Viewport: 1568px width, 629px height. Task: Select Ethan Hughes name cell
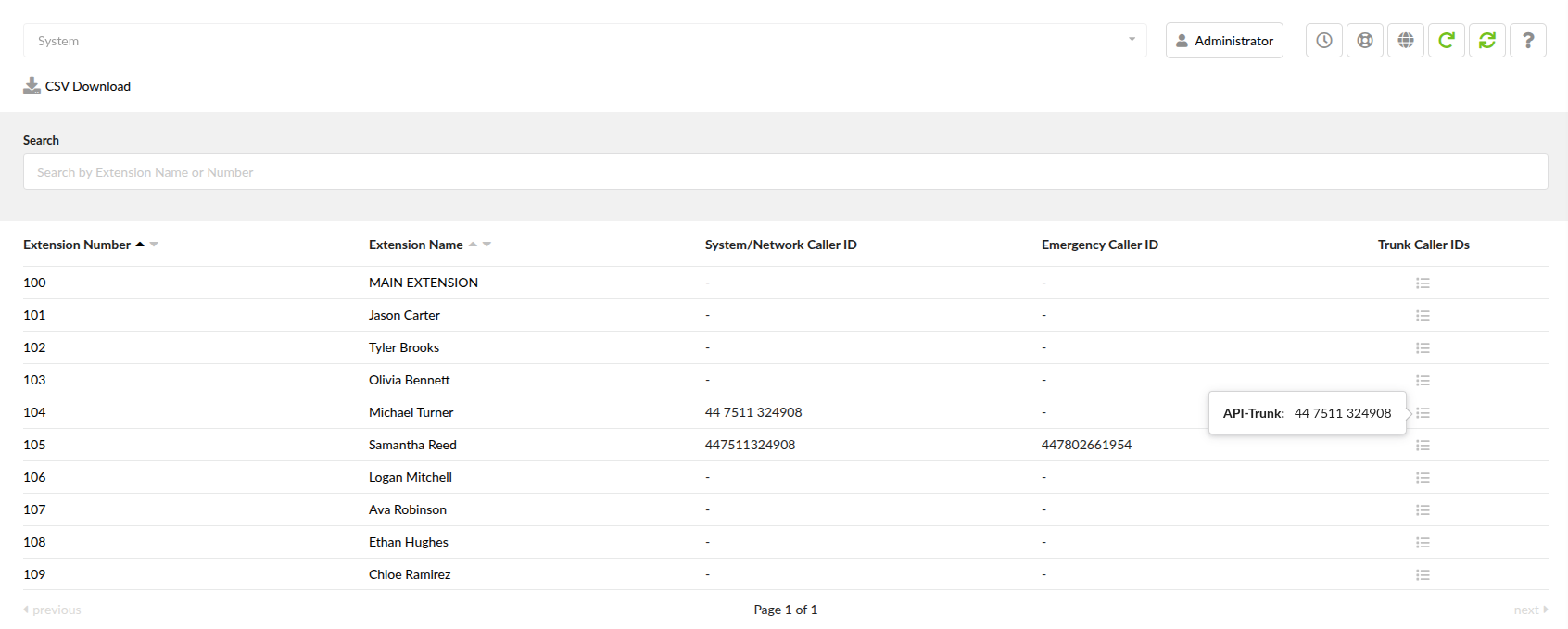tap(409, 542)
